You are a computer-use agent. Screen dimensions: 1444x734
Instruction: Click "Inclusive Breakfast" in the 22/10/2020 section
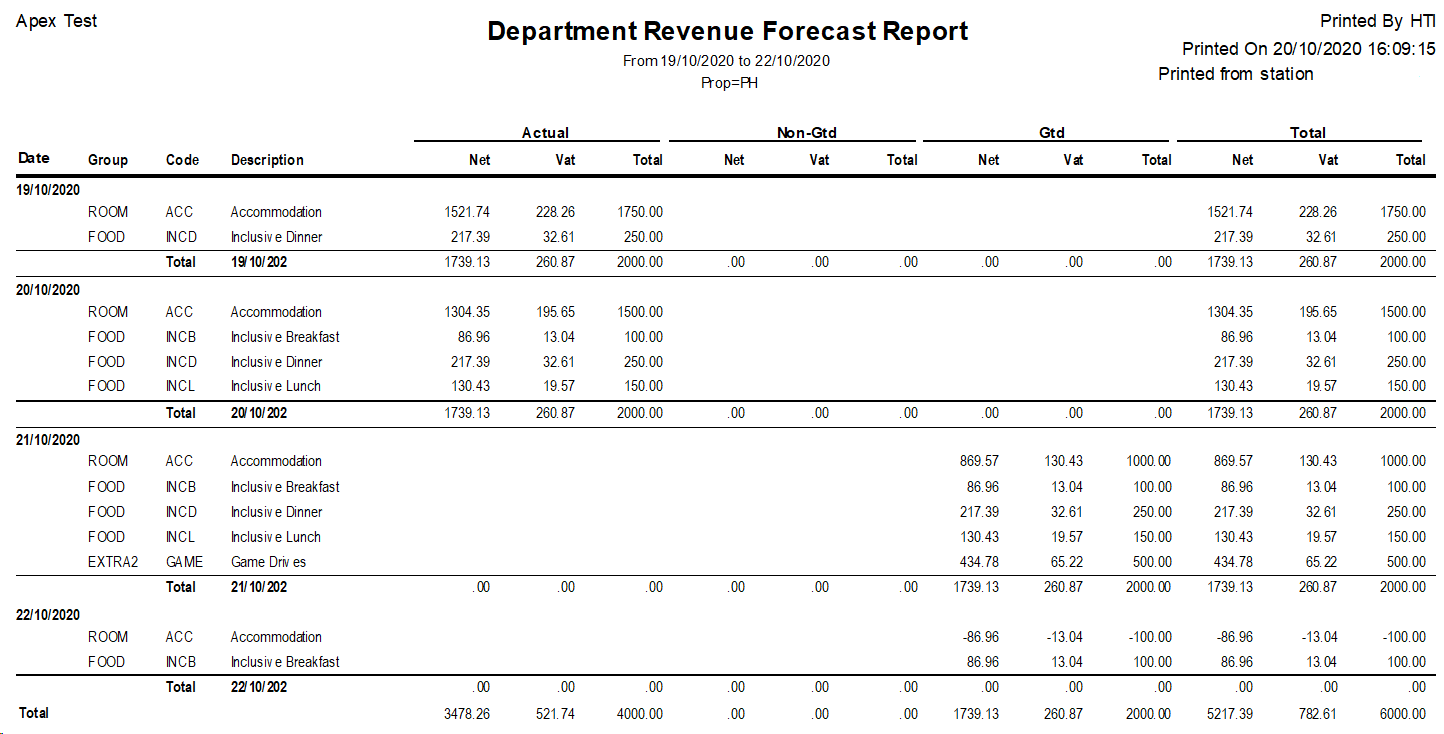click(x=285, y=662)
